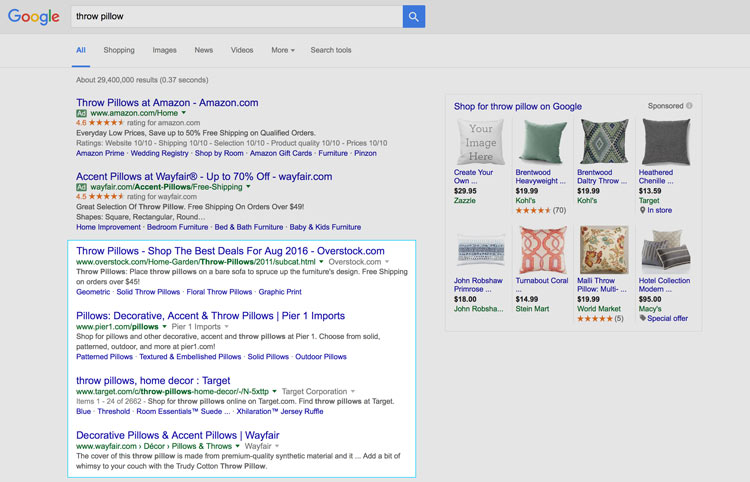This screenshot has height=482, width=750.
Task: Open the gray Pier 1 Imports dropdown
Action: pos(226,327)
